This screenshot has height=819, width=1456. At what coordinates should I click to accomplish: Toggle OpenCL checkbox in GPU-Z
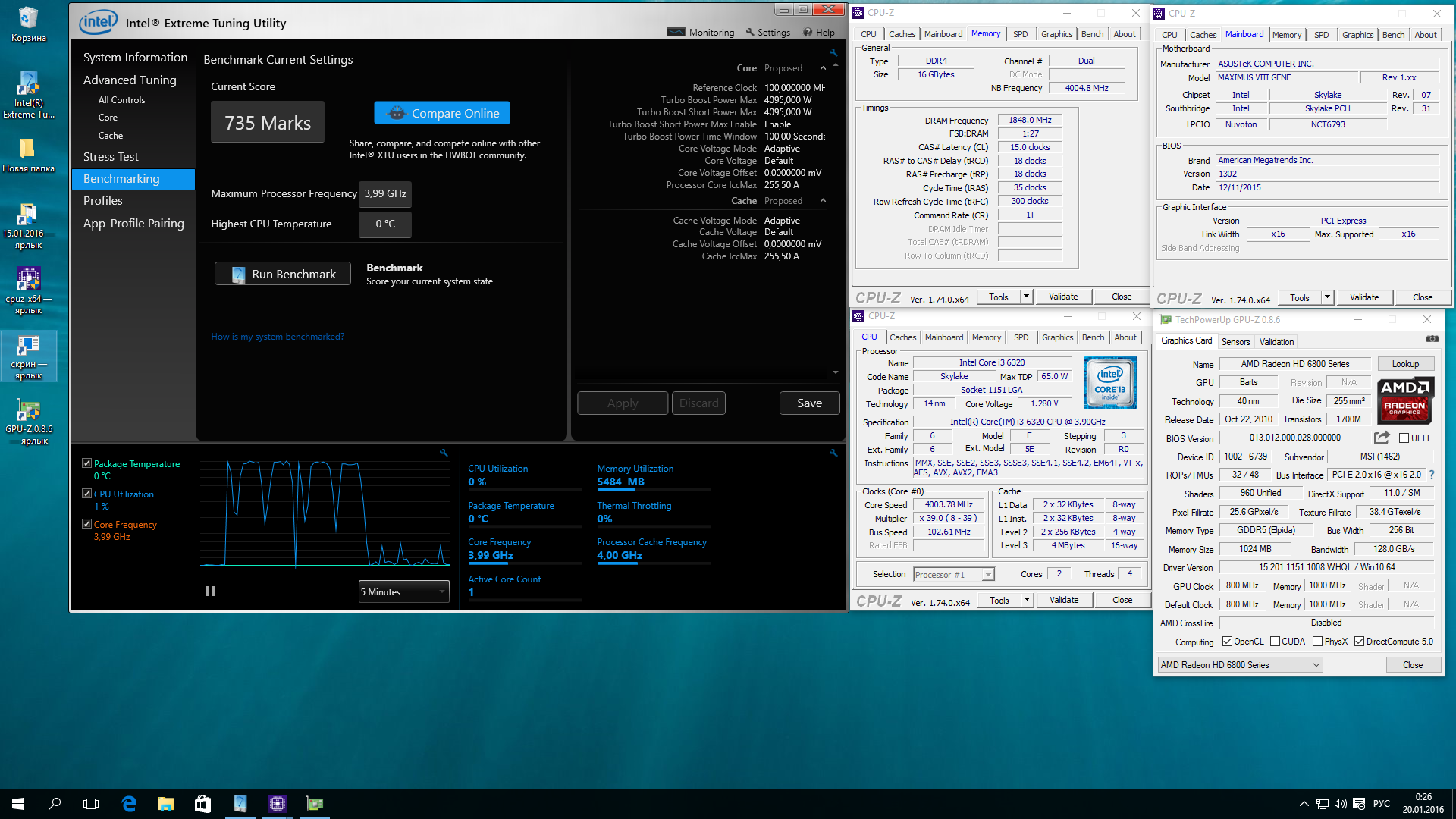(x=1227, y=642)
